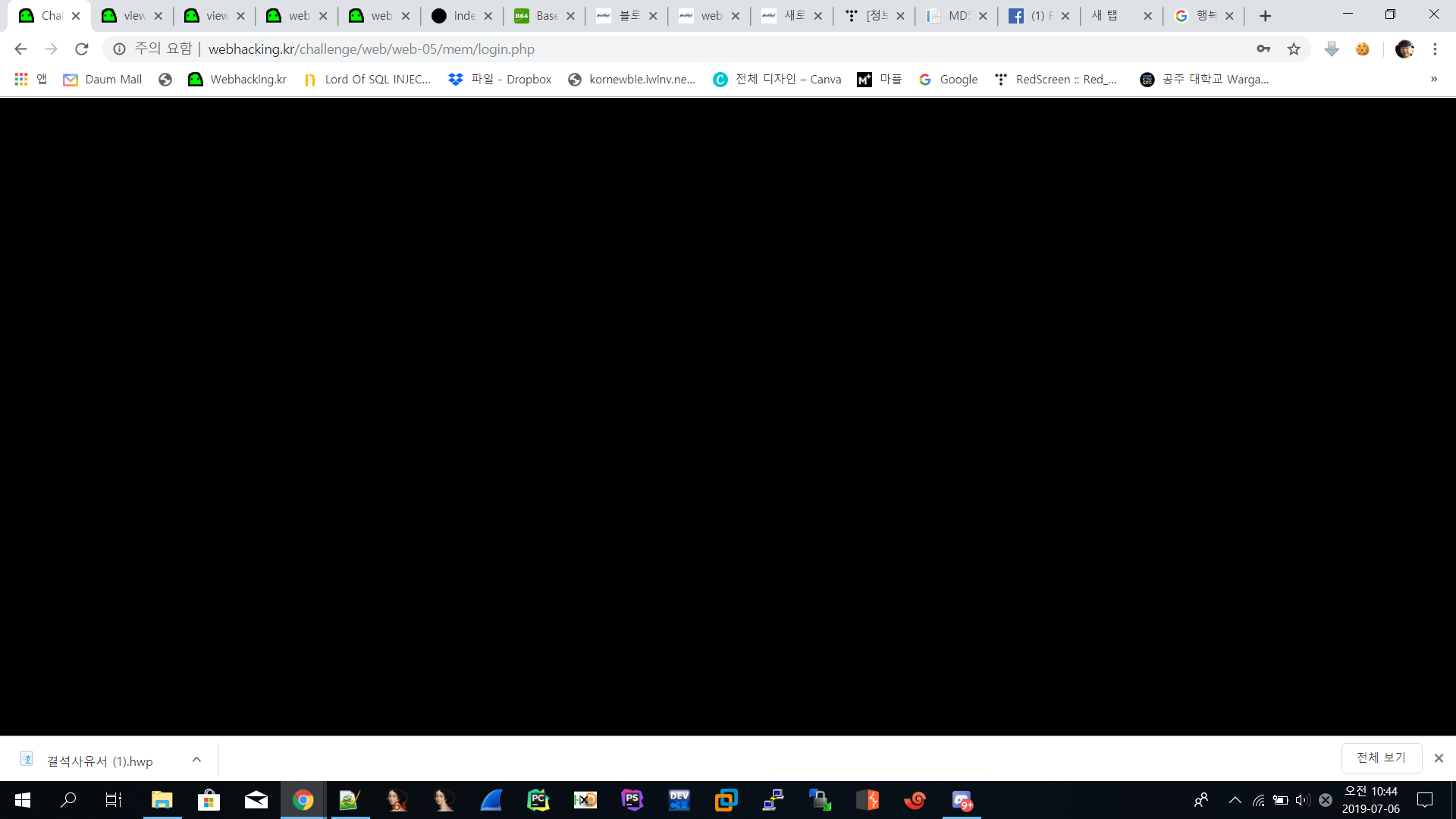
Task: Open the Chrome three-dot menu
Action: click(x=1435, y=49)
